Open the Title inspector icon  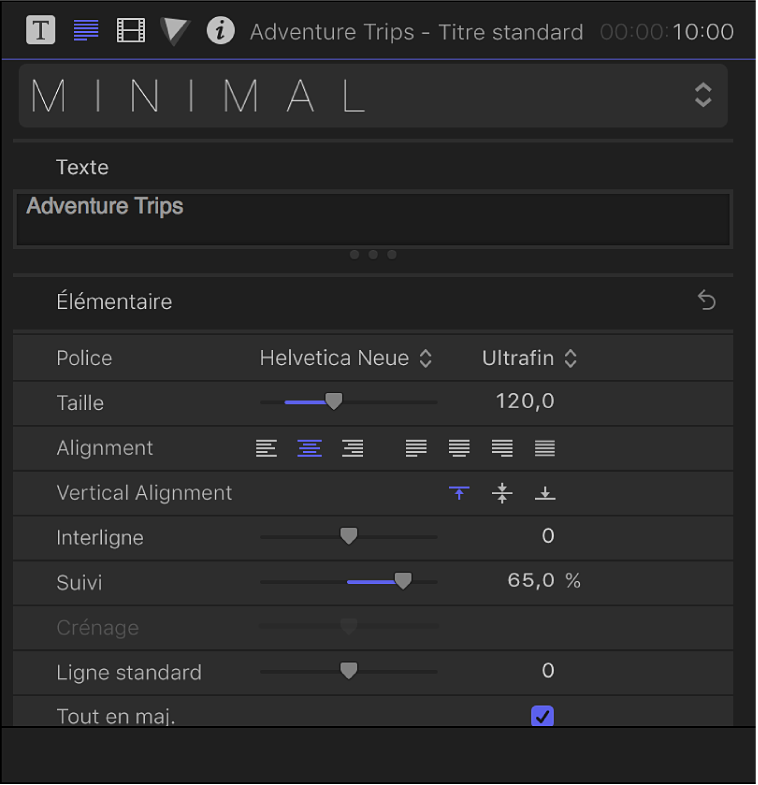click(x=40, y=30)
